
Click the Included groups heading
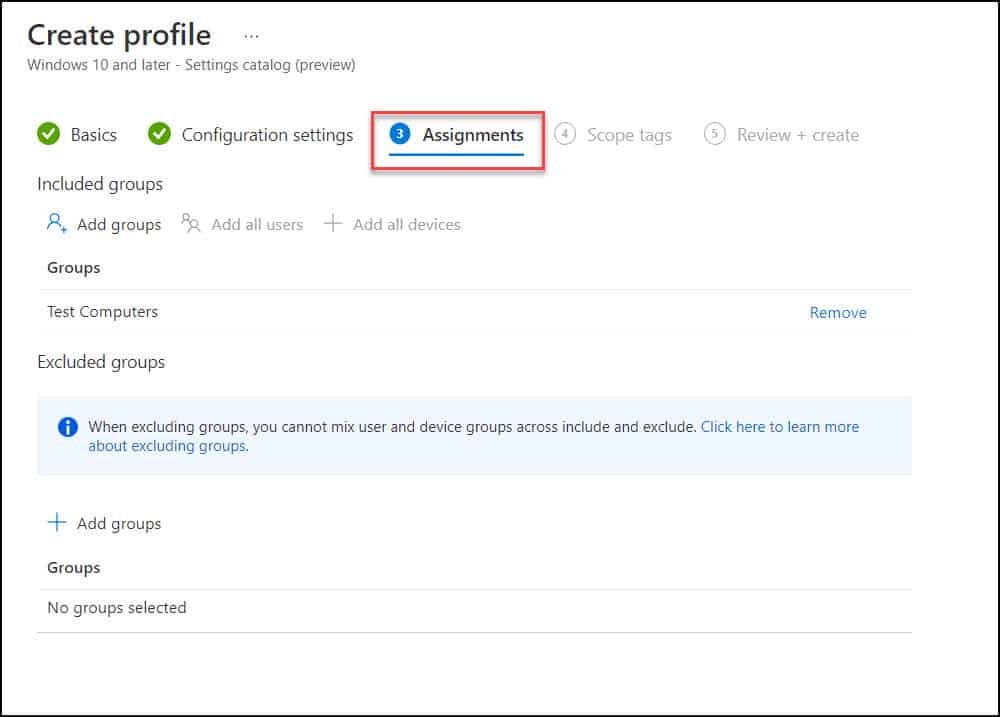[x=100, y=184]
